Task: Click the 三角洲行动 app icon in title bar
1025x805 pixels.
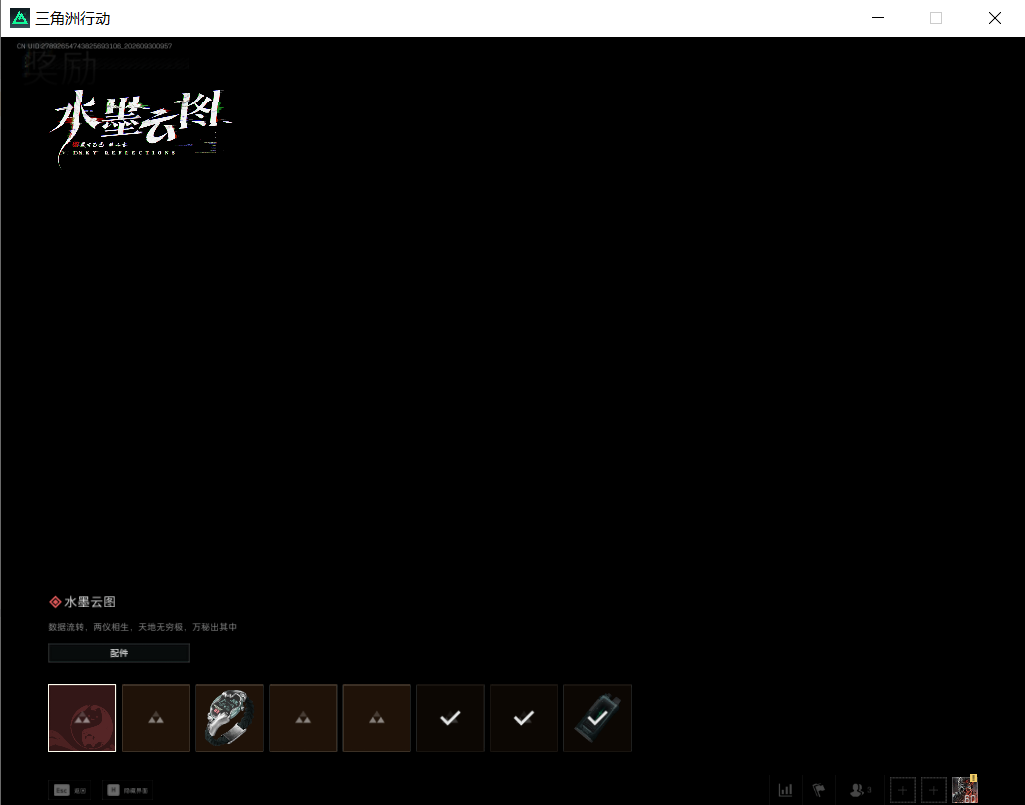Action: pyautogui.click(x=20, y=18)
